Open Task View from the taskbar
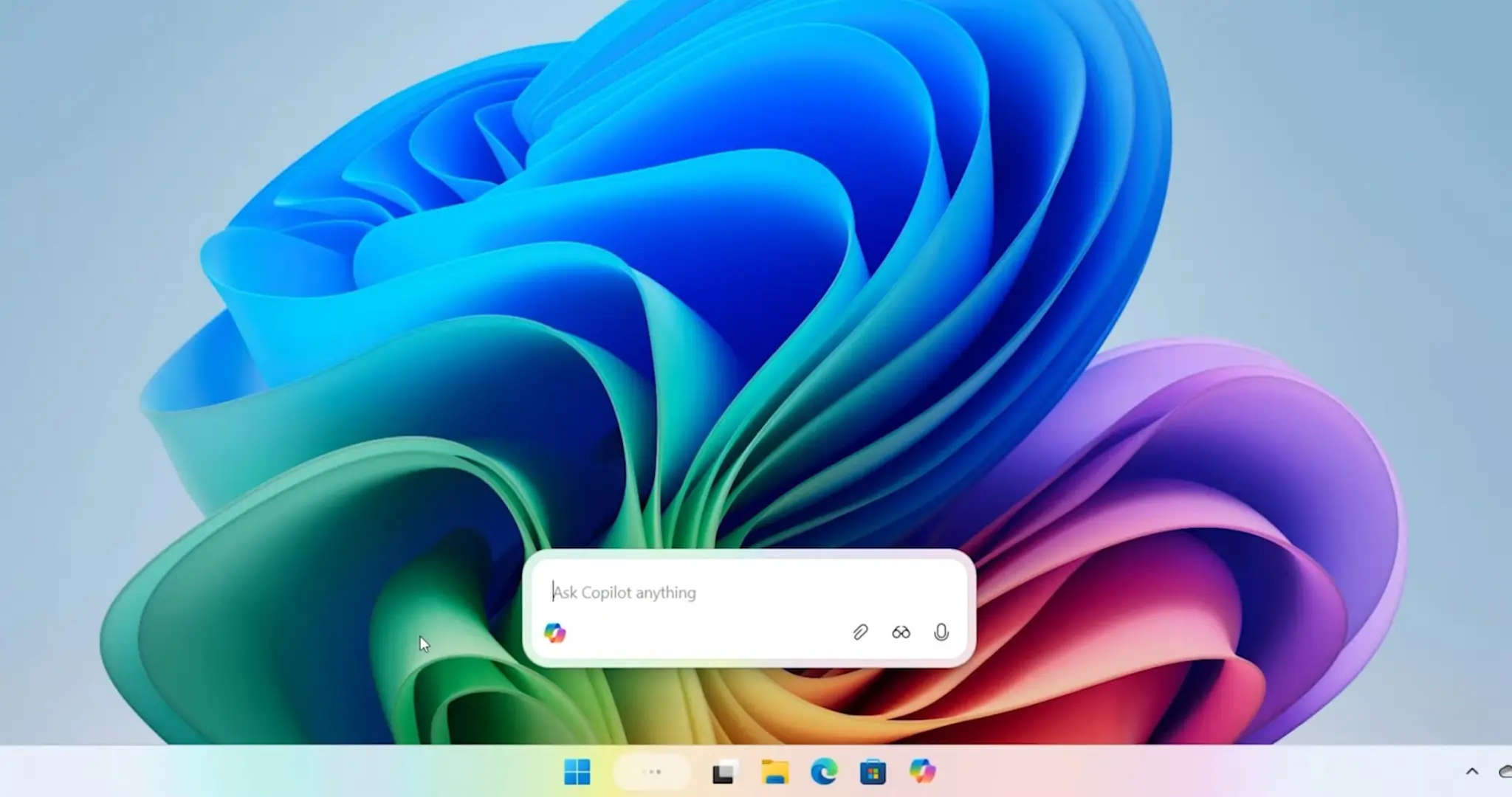Image resolution: width=1512 pixels, height=797 pixels. 725,772
